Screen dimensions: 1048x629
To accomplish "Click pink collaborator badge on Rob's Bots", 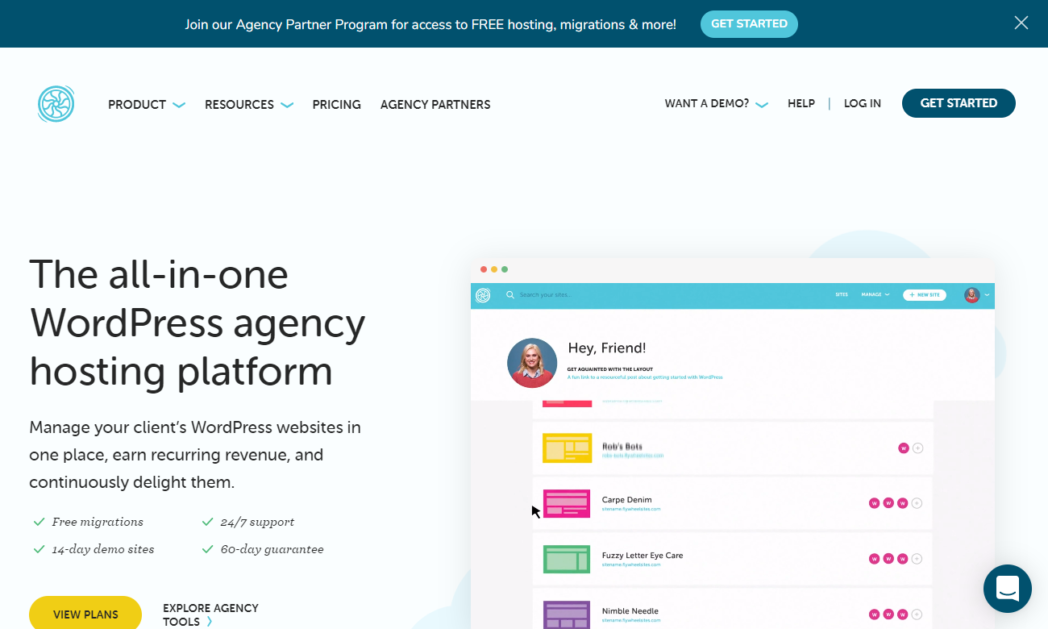I will (903, 448).
